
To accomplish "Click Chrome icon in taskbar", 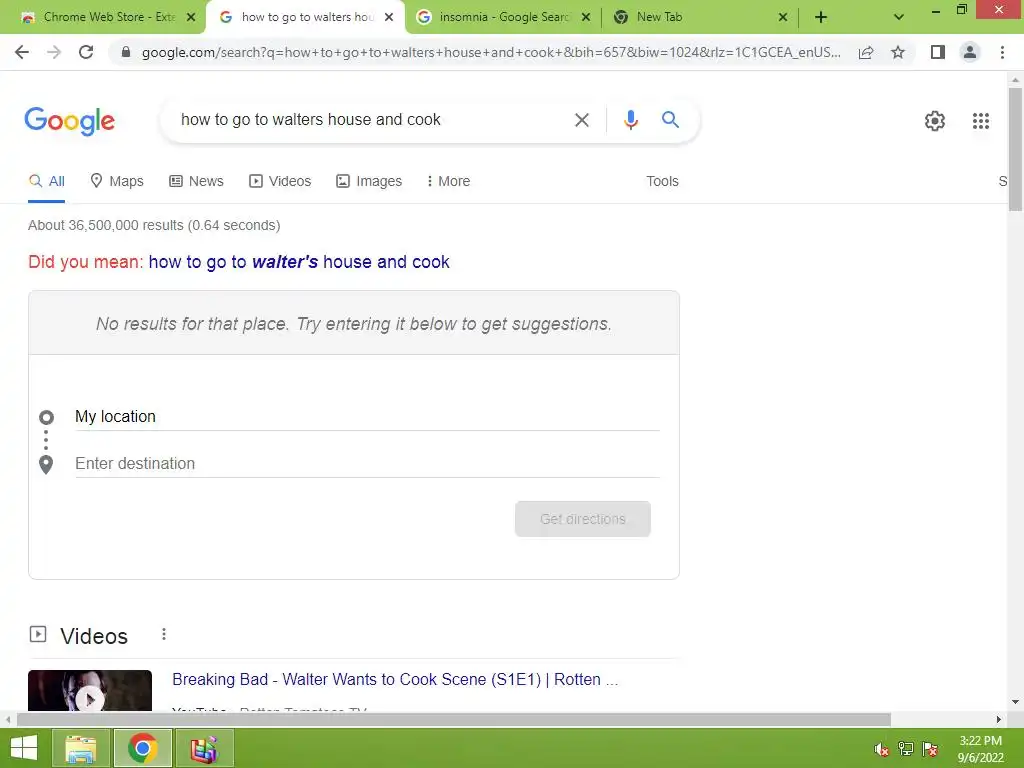I will click(142, 748).
